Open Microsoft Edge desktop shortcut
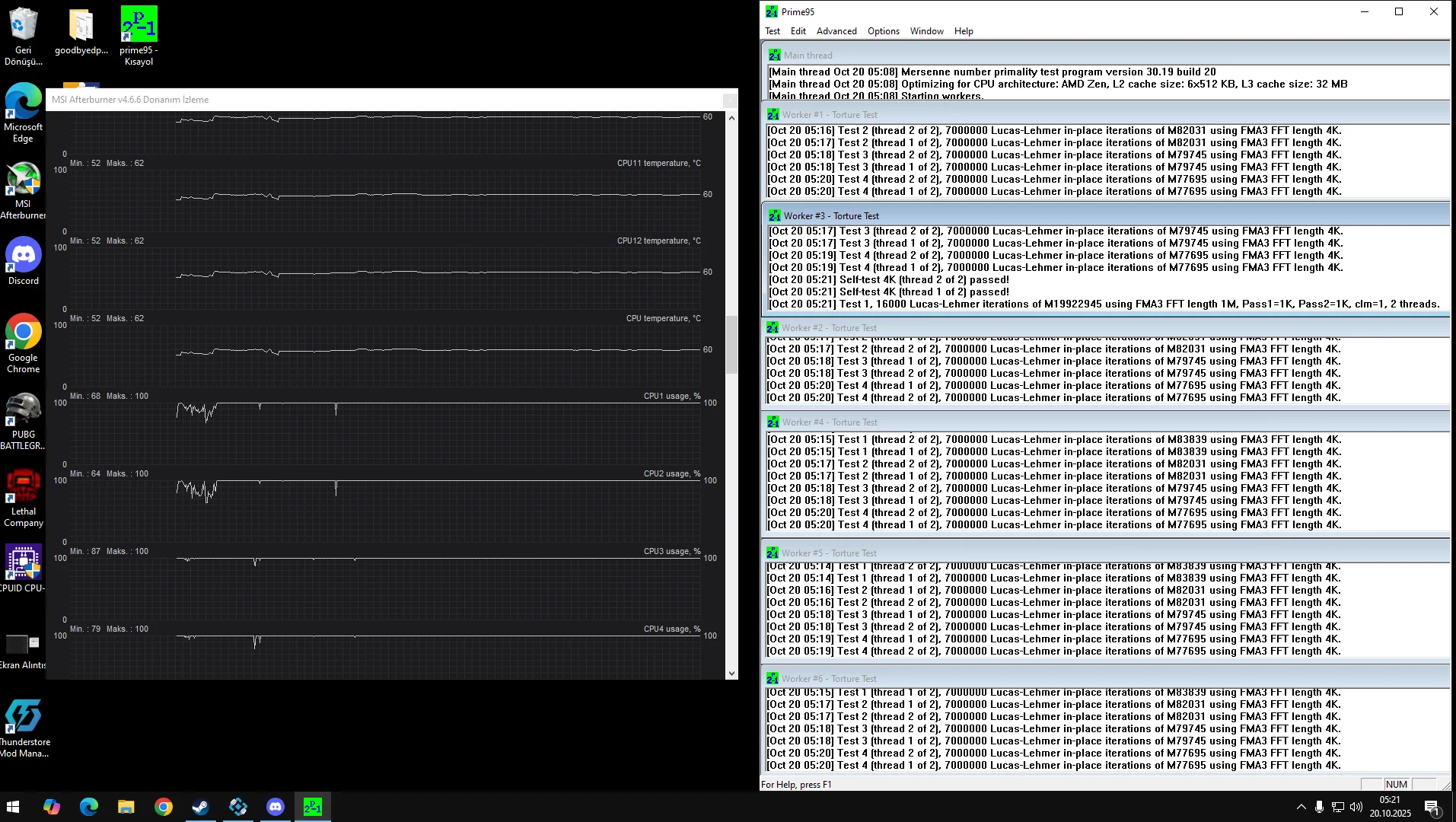 (23, 113)
